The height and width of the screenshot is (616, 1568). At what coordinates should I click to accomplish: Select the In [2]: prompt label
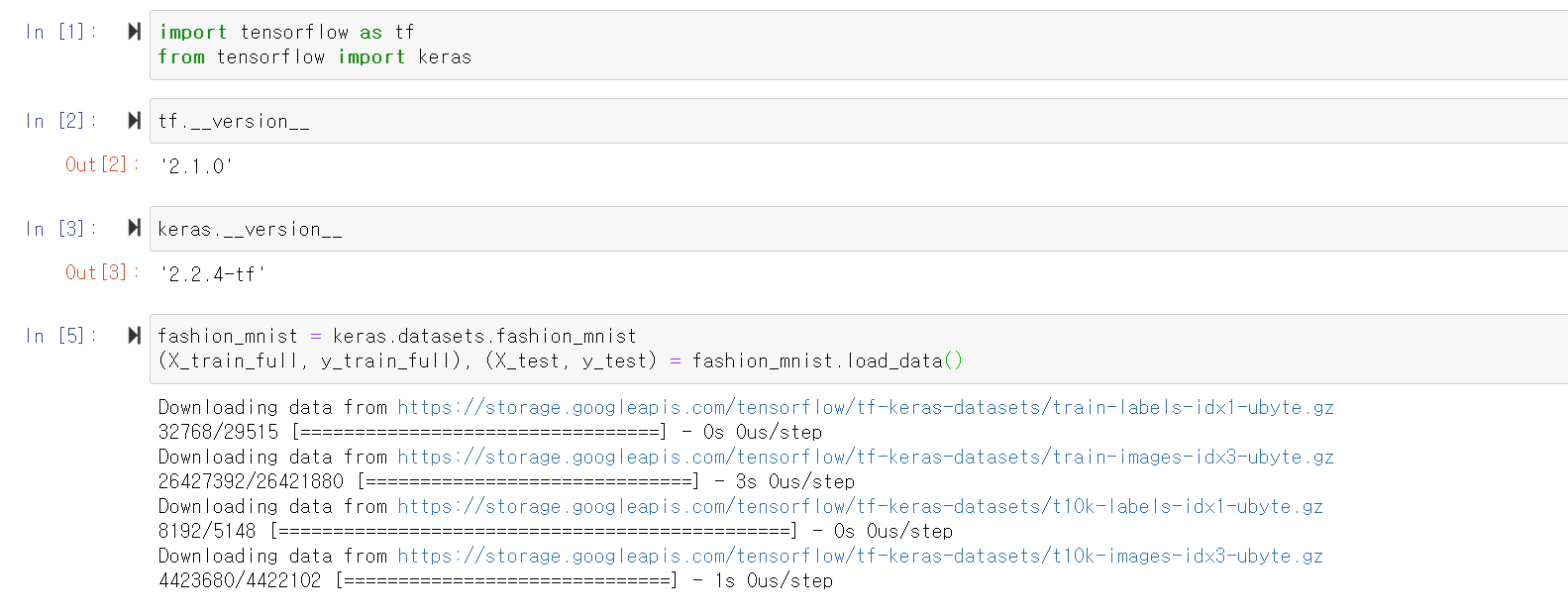pyautogui.click(x=61, y=121)
